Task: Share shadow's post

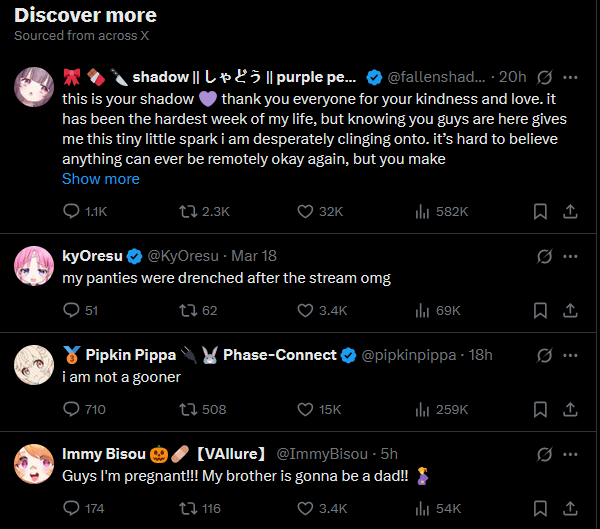Action: 570,212
